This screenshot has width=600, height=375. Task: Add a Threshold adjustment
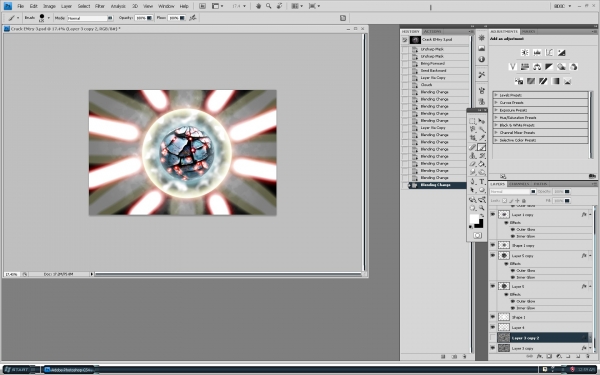[x=543, y=81]
